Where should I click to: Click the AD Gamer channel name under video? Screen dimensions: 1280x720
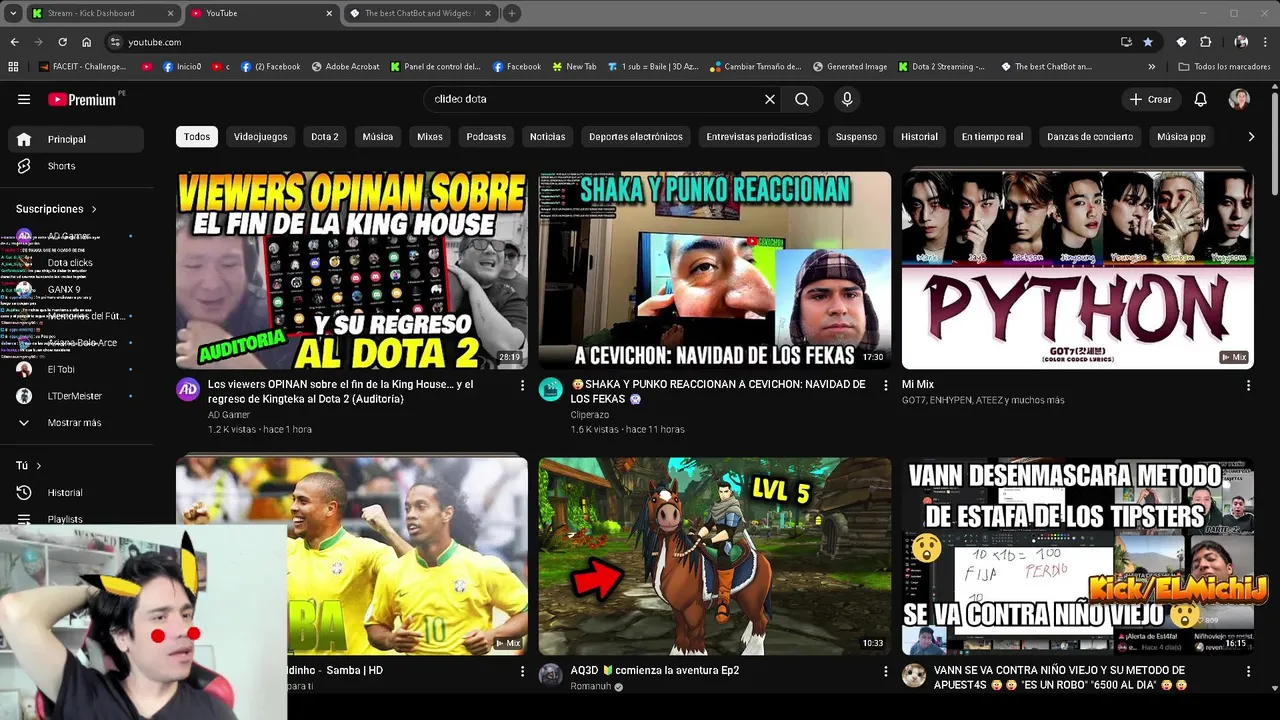229,415
